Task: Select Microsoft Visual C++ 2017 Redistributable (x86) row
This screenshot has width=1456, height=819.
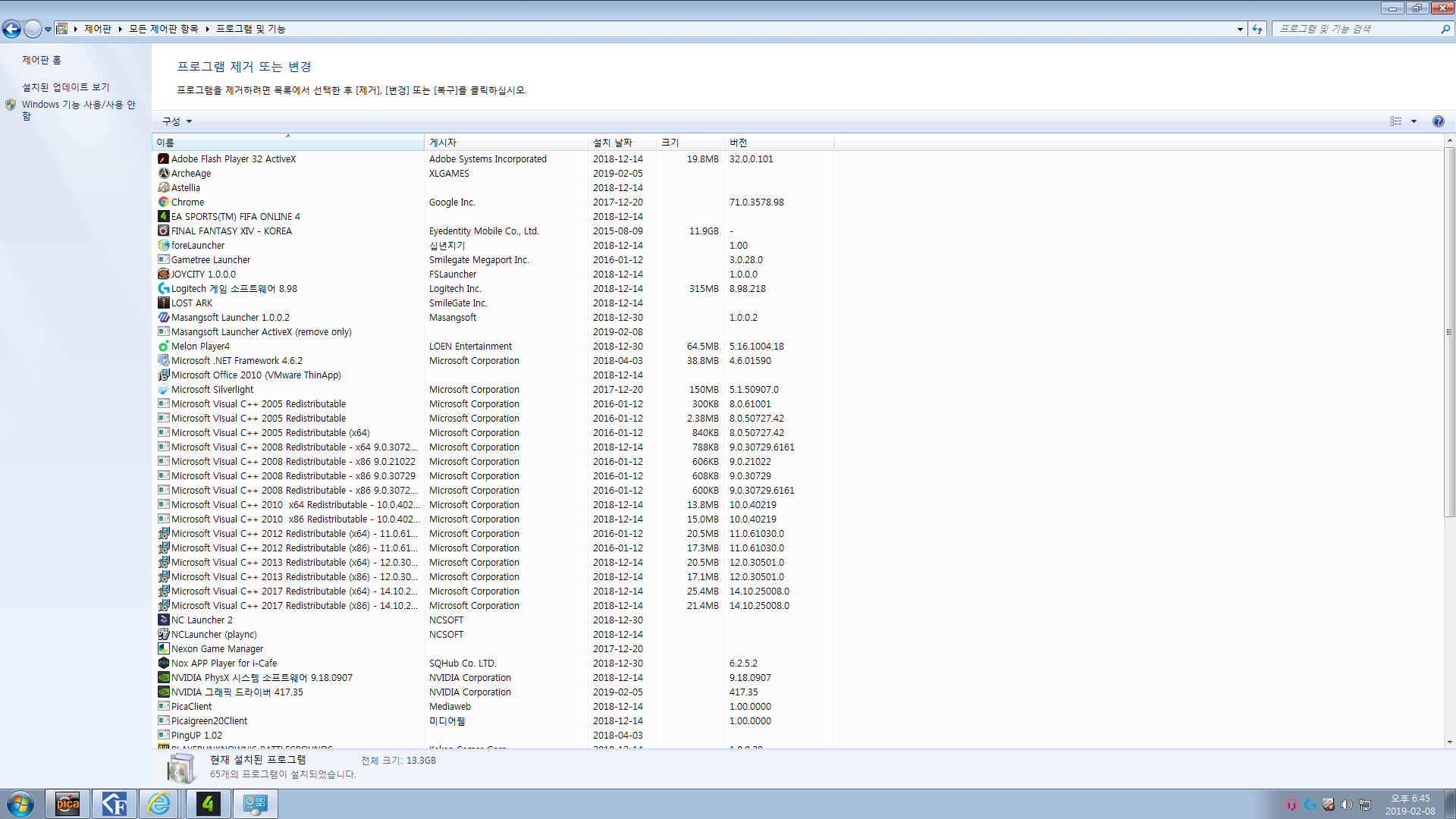Action: [493, 606]
